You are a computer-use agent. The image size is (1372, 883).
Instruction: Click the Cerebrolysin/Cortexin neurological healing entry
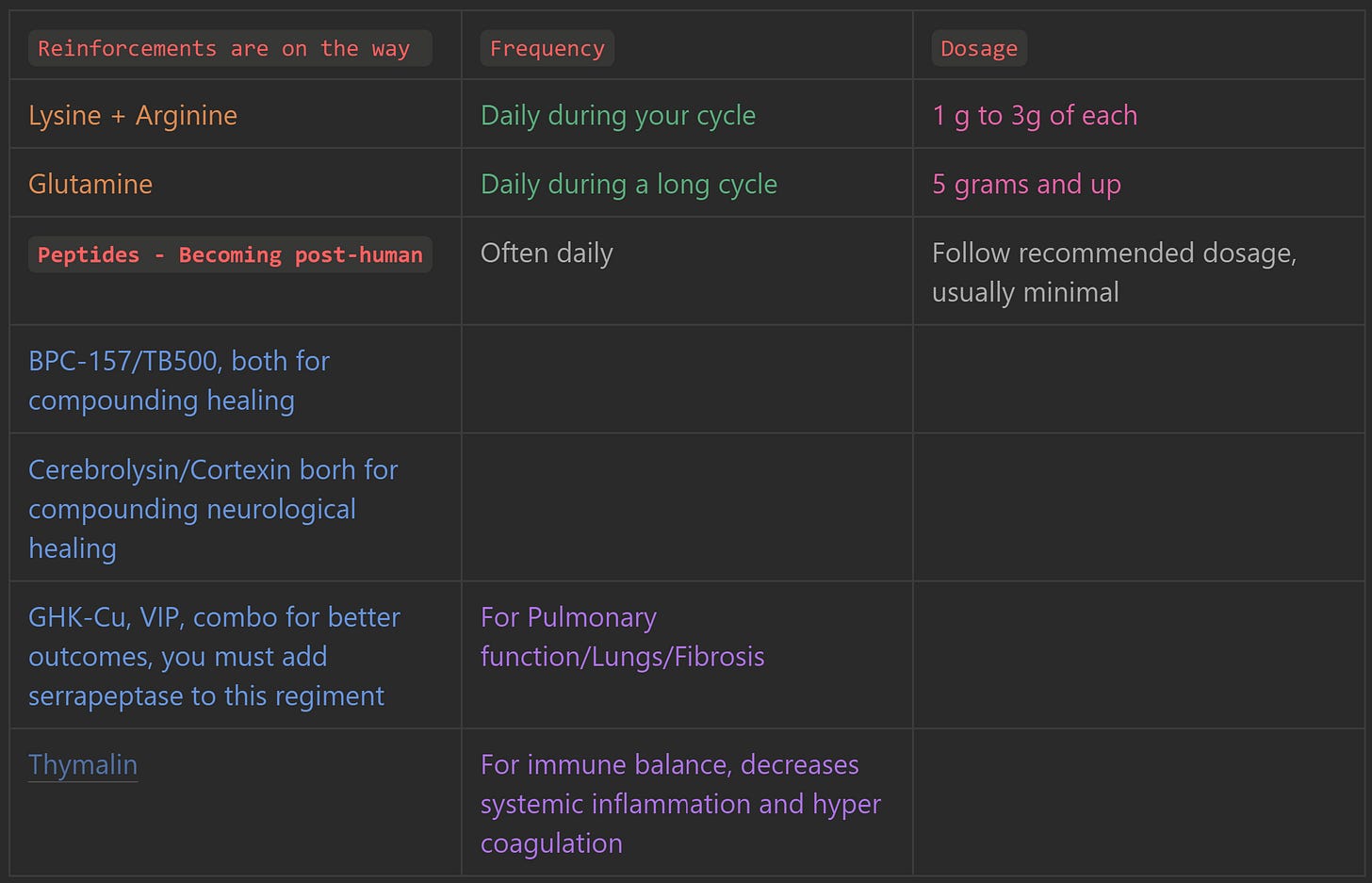click(213, 509)
